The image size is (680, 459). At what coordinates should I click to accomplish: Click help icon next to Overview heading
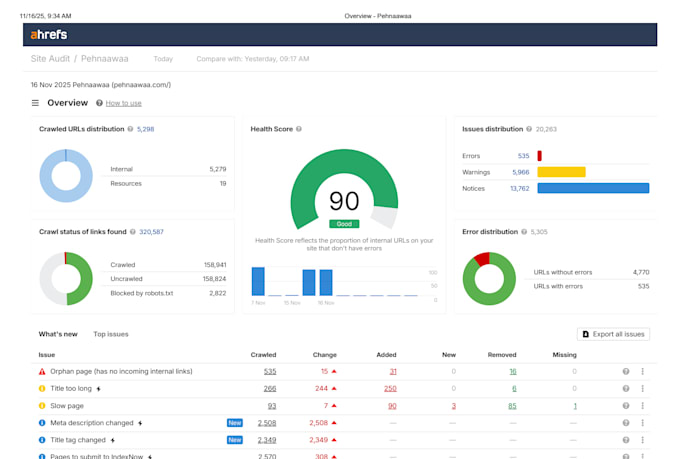(x=99, y=103)
